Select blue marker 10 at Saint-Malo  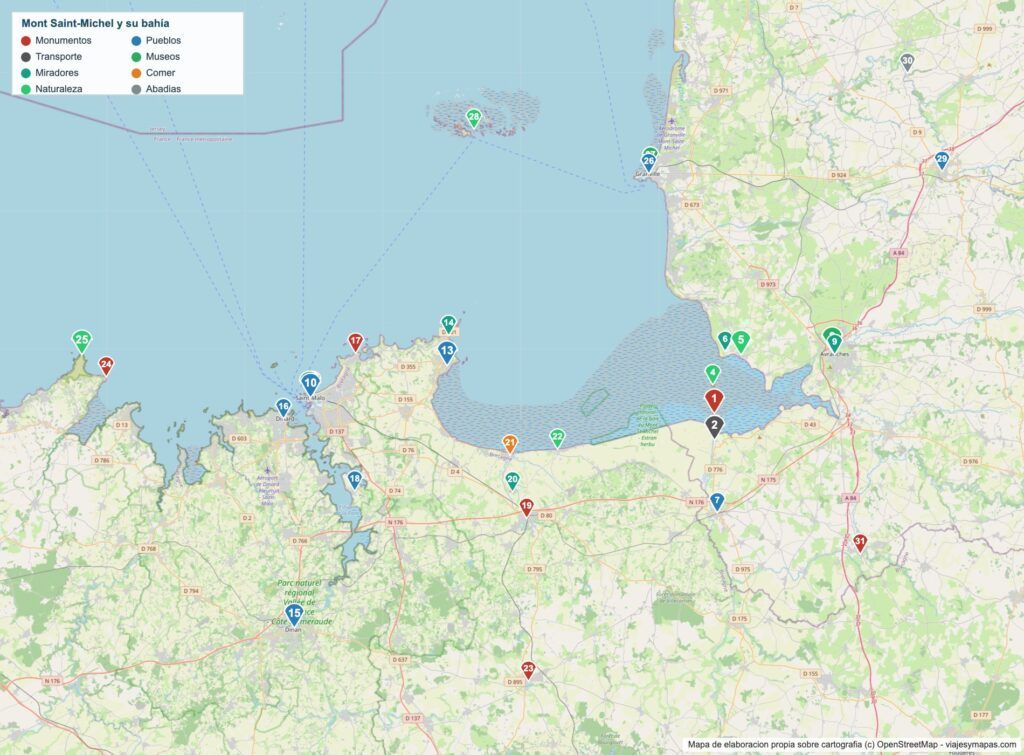310,383
